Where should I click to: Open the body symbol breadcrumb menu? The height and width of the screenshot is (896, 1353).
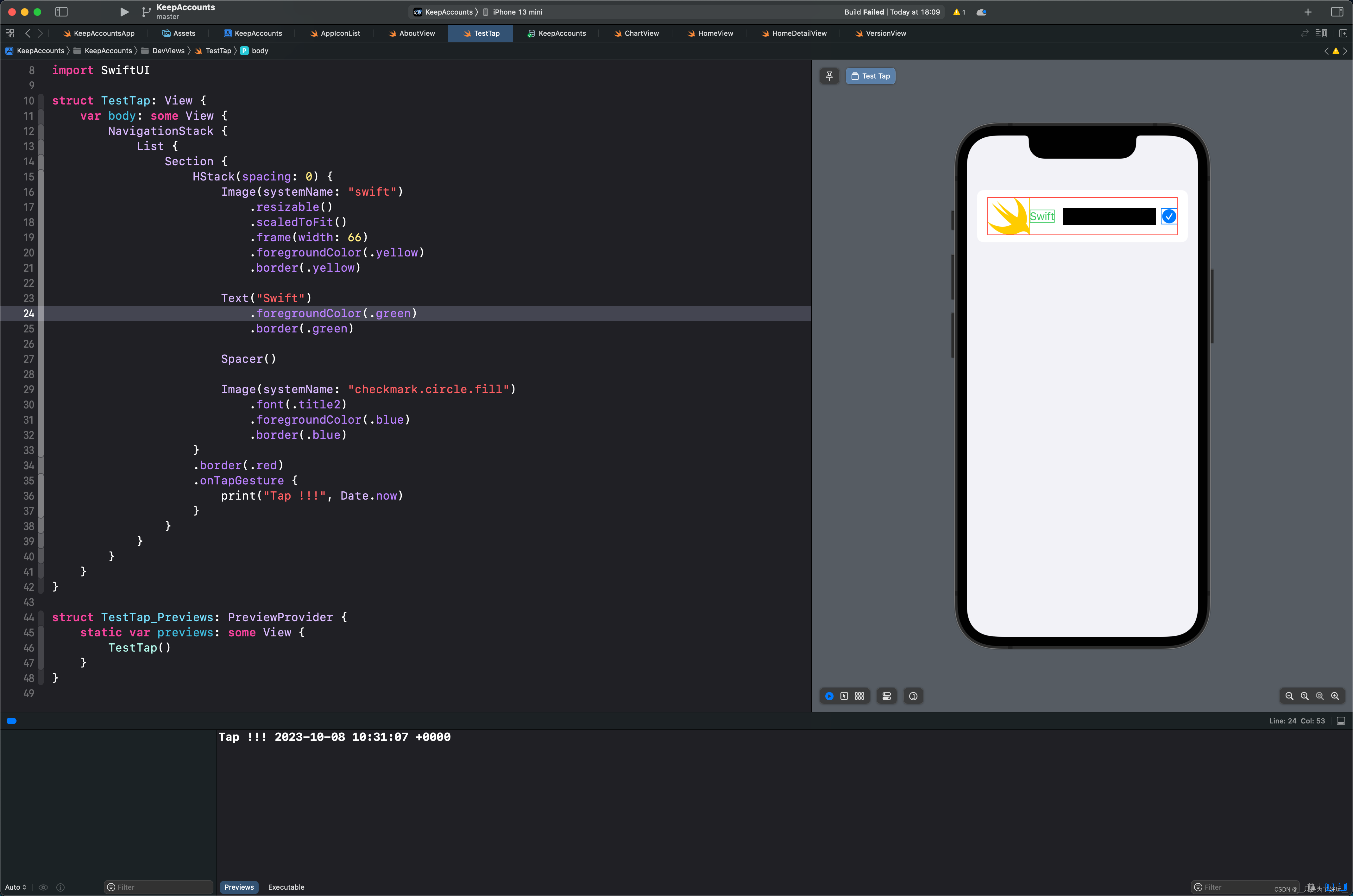pyautogui.click(x=259, y=51)
